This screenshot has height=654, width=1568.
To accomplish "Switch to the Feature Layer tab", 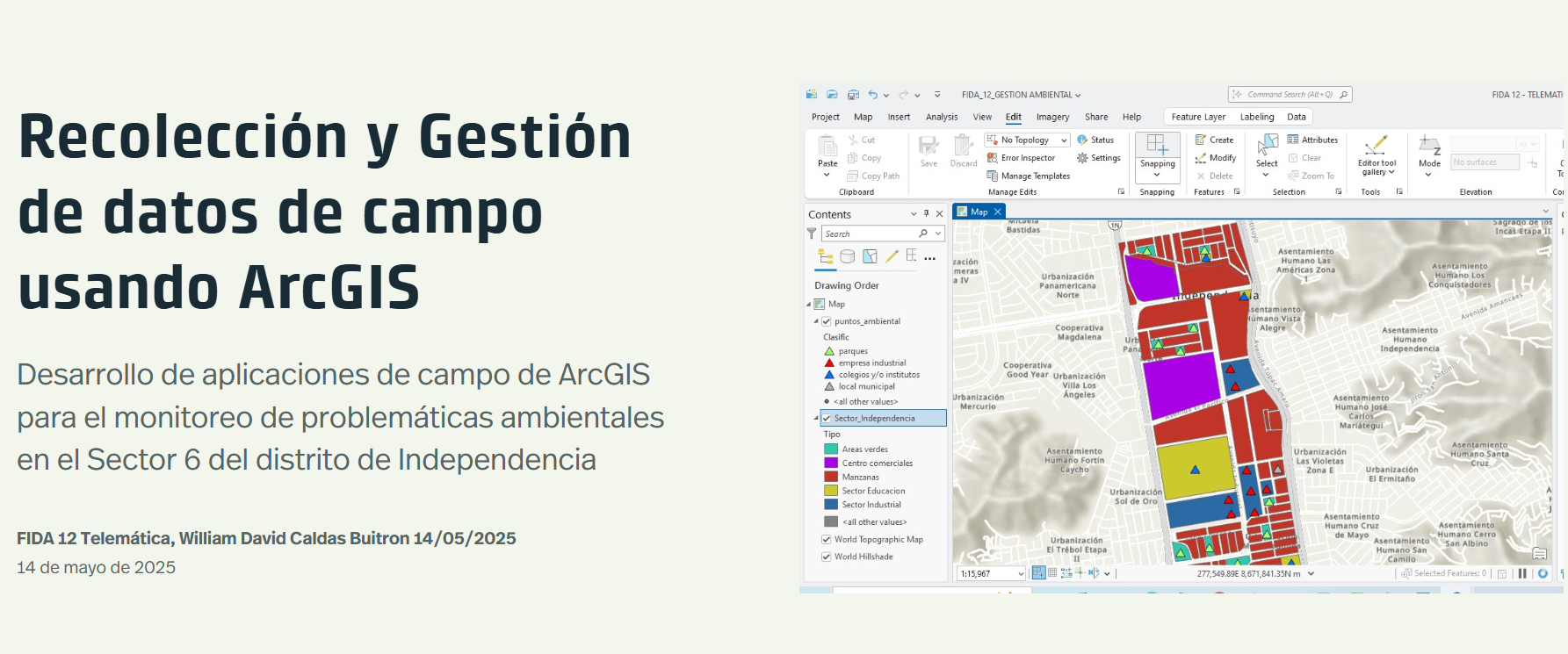I will [1197, 117].
